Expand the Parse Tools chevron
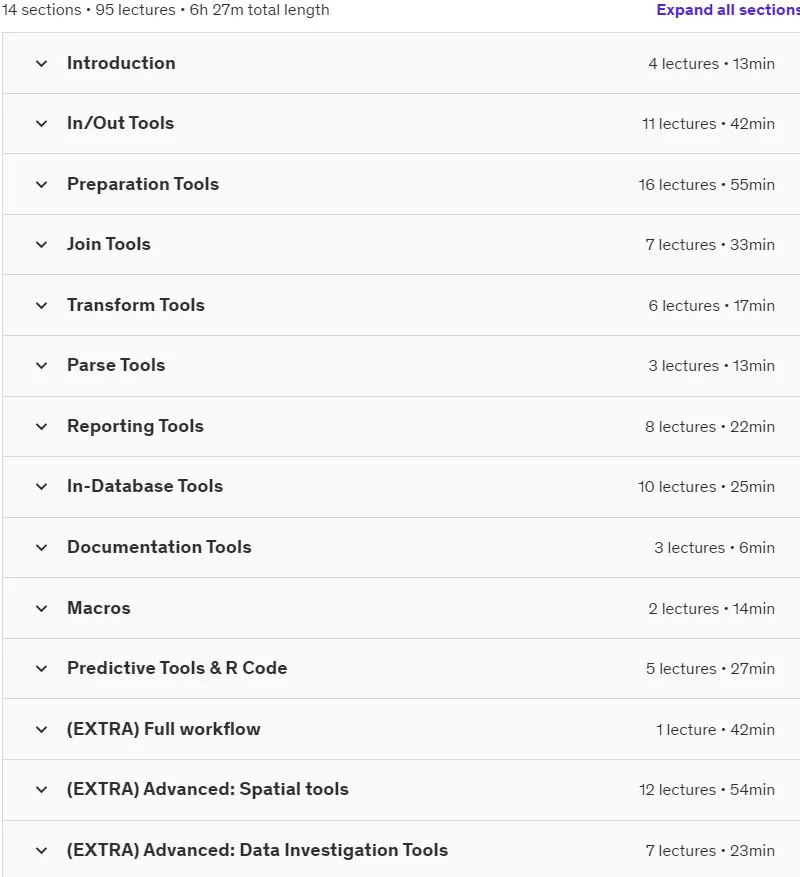Viewport: 800px width, 877px height. click(x=41, y=366)
